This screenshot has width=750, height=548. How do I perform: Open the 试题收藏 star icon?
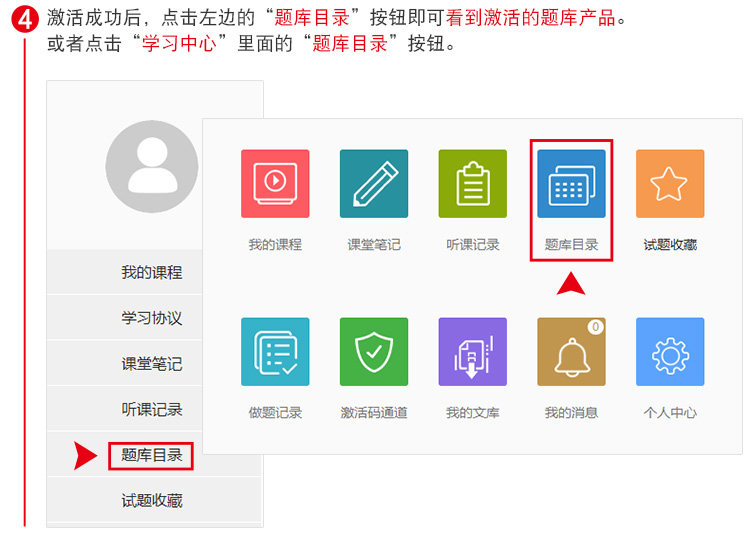670,184
